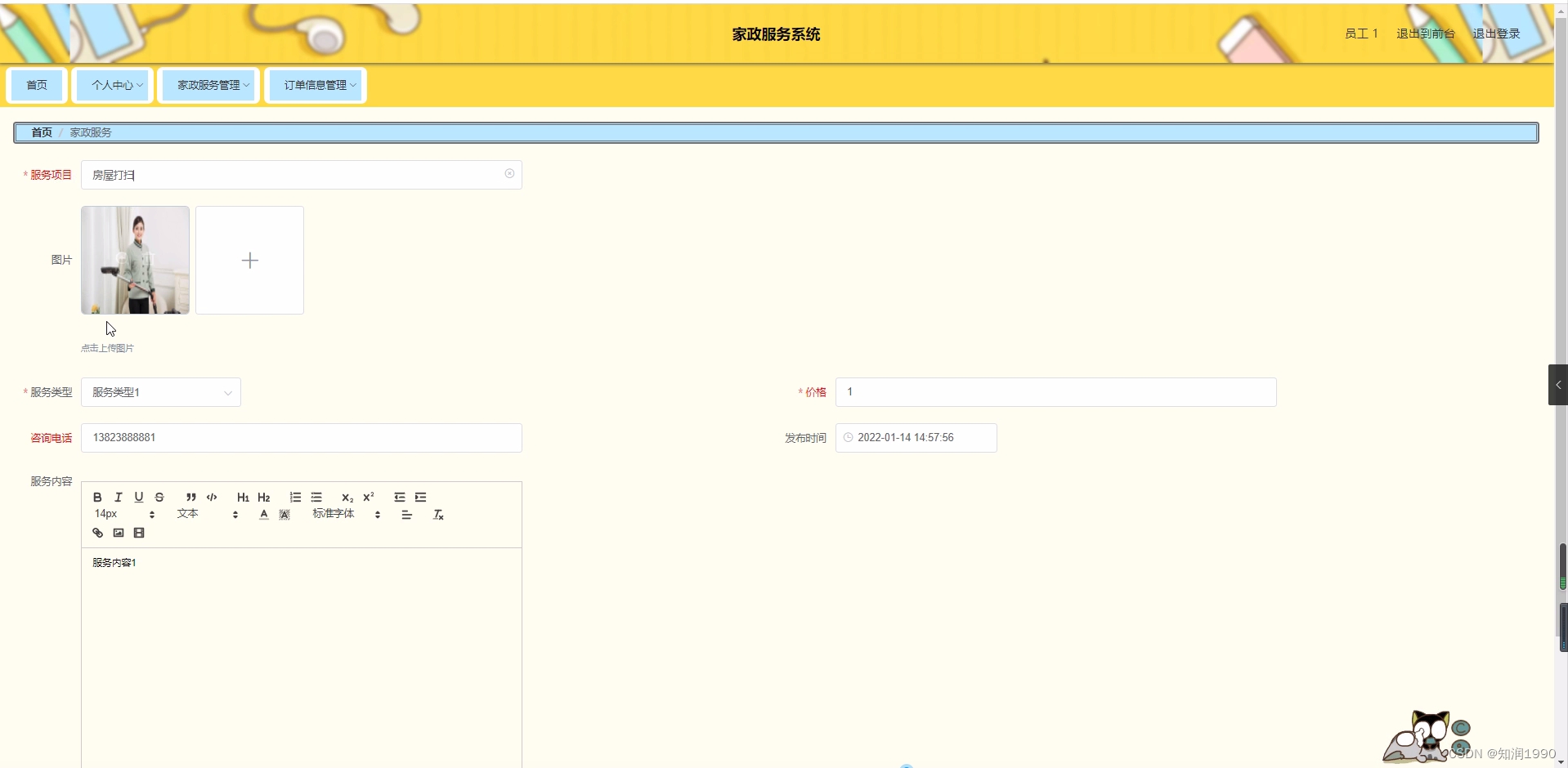
Task: Toggle the ordered list format
Action: tap(294, 497)
